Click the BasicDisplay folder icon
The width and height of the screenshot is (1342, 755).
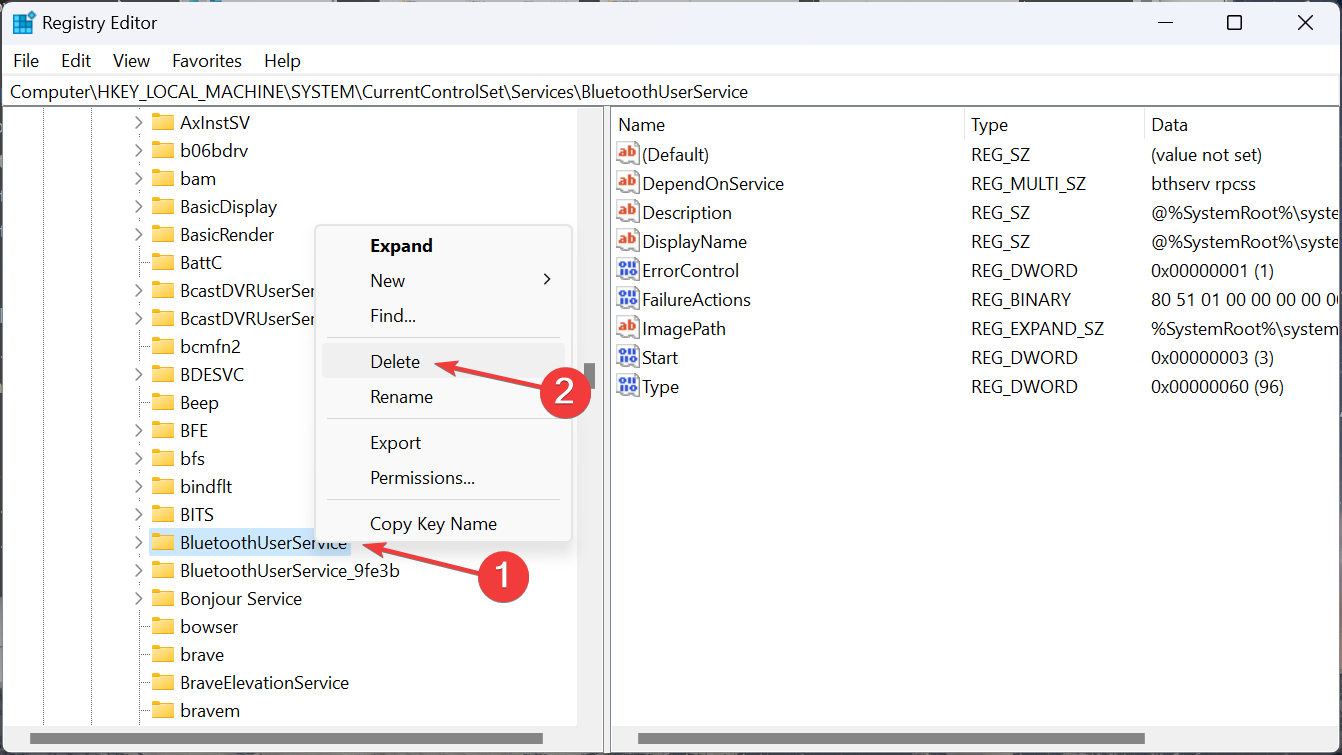pos(163,207)
